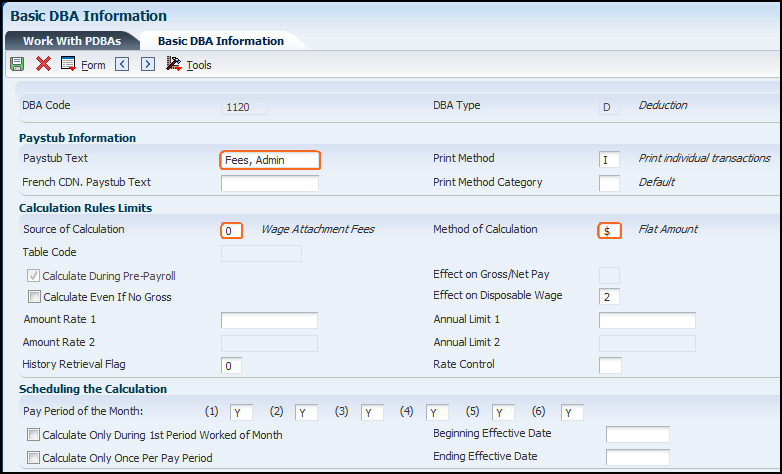Click the Amount Rate 2 field
The image size is (782, 474).
click(x=269, y=343)
